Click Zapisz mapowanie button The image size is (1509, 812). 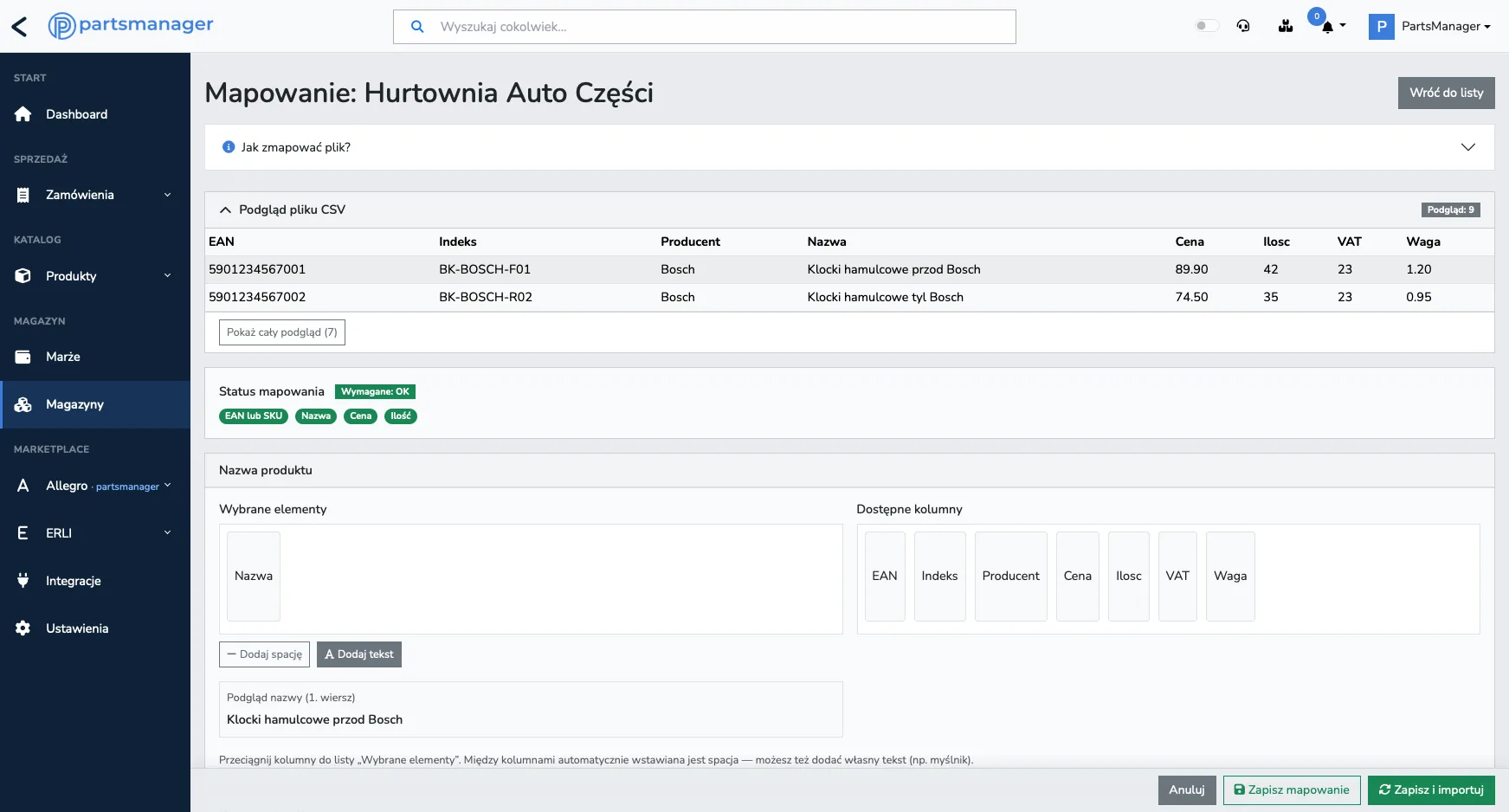coord(1292,790)
